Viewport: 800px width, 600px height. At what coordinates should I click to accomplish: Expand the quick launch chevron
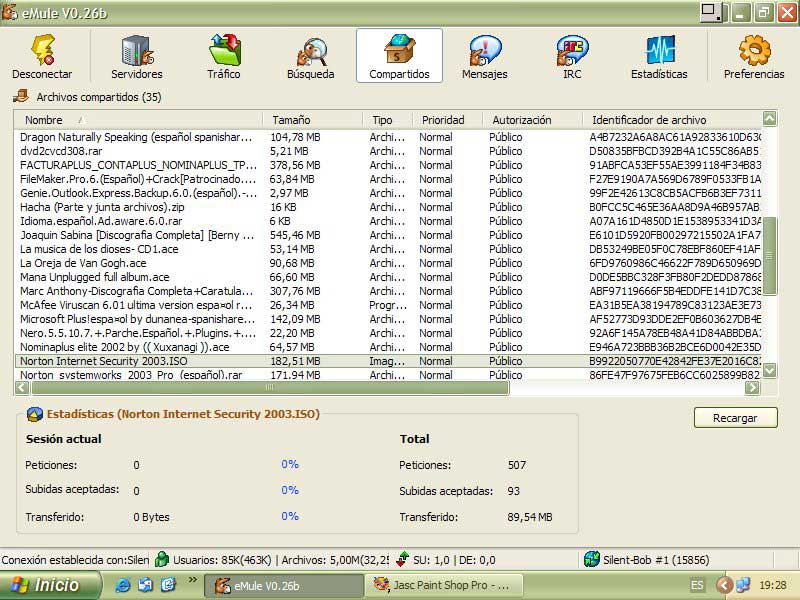click(192, 580)
